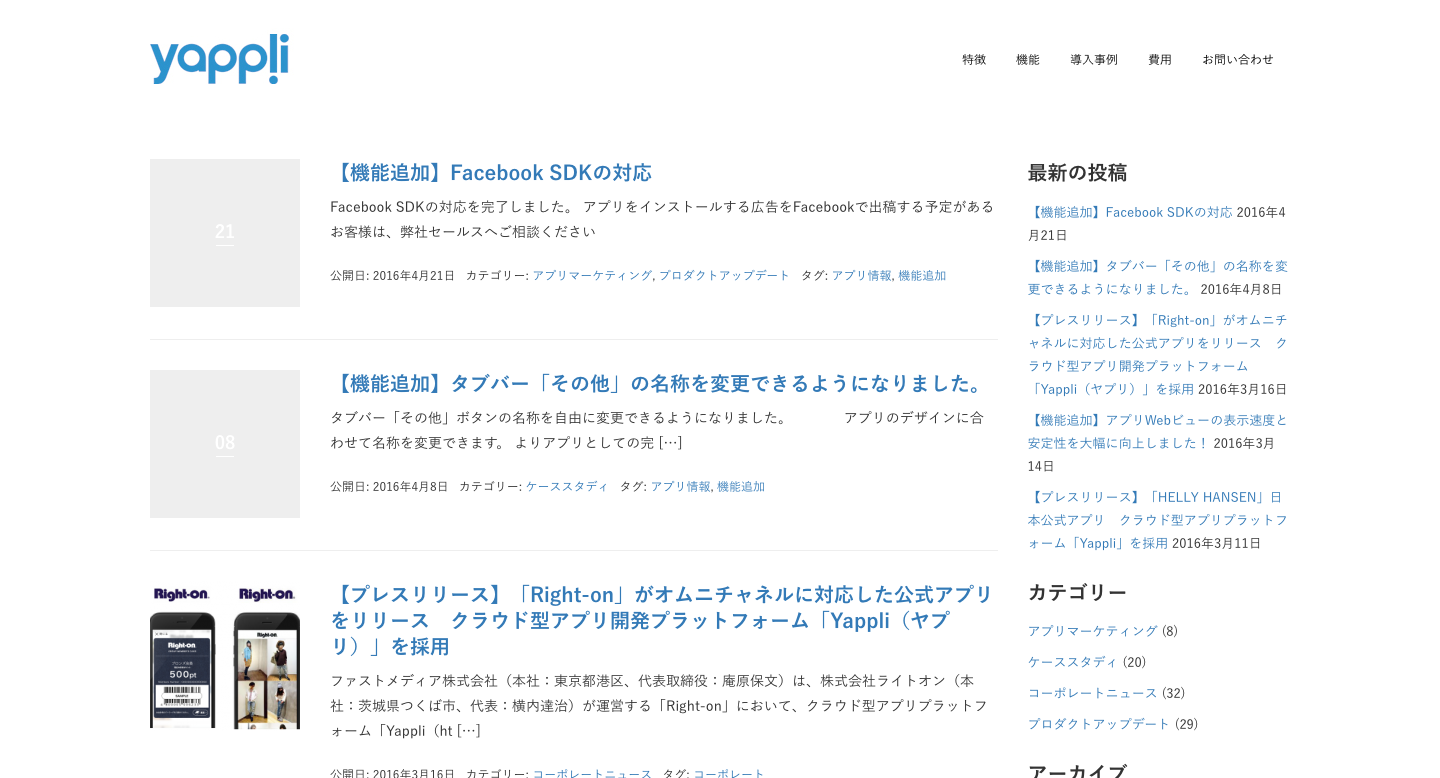Click the date 08 post thumbnail
This screenshot has height=778, width=1440.
(x=225, y=444)
